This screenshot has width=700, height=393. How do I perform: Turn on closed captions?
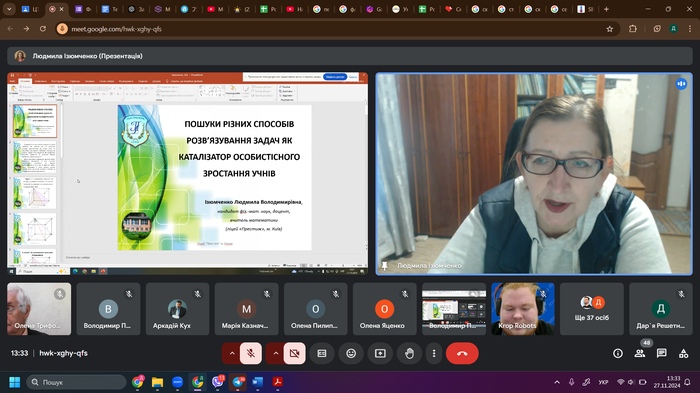point(322,353)
